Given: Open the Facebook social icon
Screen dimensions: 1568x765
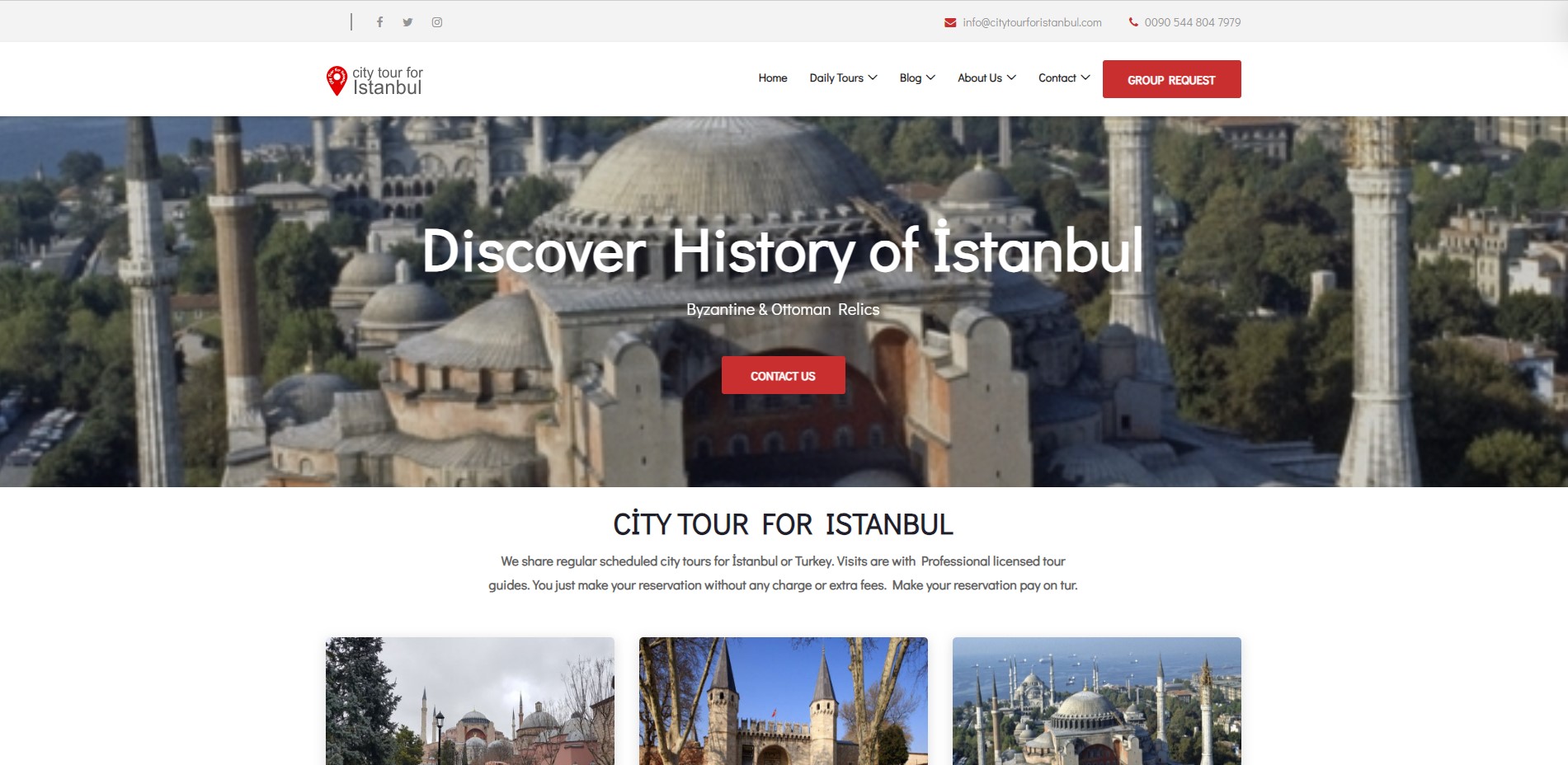Looking at the screenshot, I should (x=379, y=22).
